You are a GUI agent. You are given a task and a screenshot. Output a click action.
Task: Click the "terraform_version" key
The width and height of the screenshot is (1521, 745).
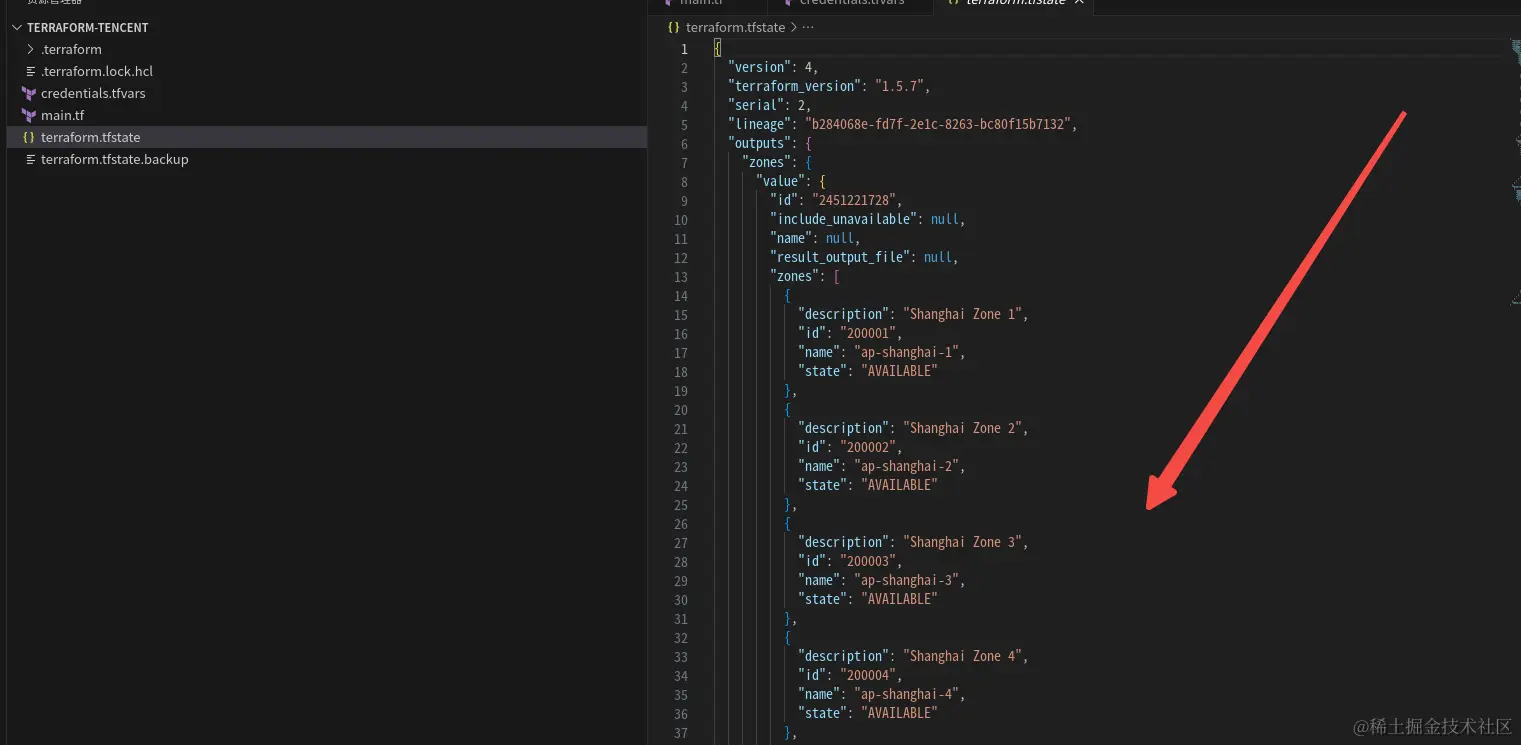pyautogui.click(x=795, y=86)
